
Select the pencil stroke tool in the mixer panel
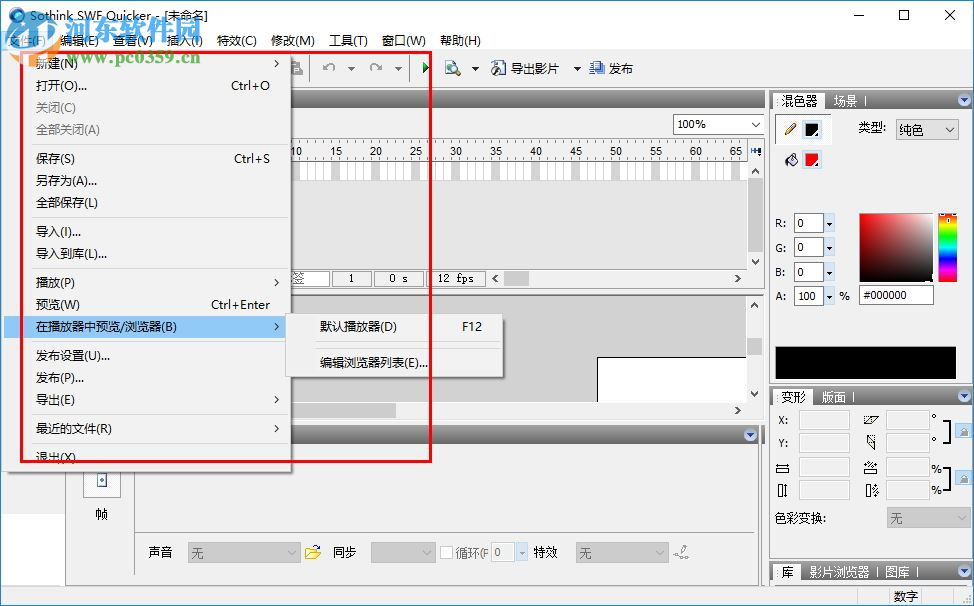coord(789,130)
